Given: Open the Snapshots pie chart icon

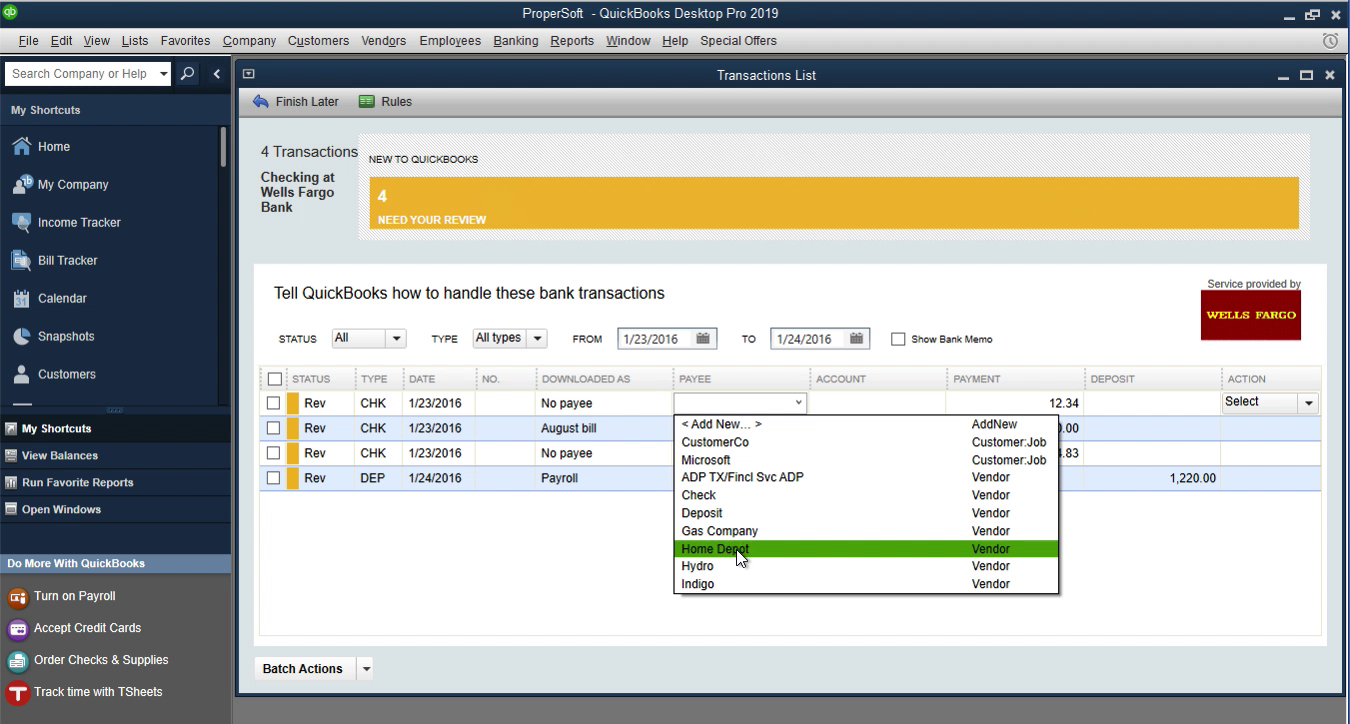Looking at the screenshot, I should click(x=21, y=336).
